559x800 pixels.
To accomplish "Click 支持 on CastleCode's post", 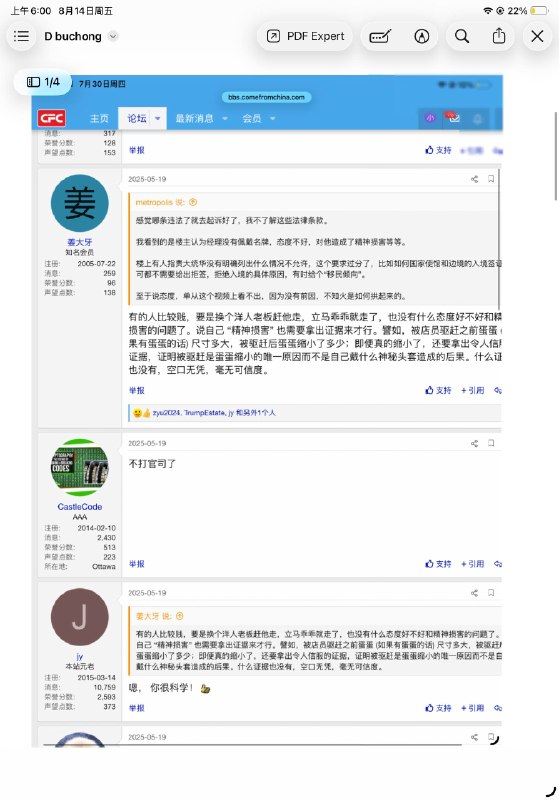I will [x=438, y=564].
